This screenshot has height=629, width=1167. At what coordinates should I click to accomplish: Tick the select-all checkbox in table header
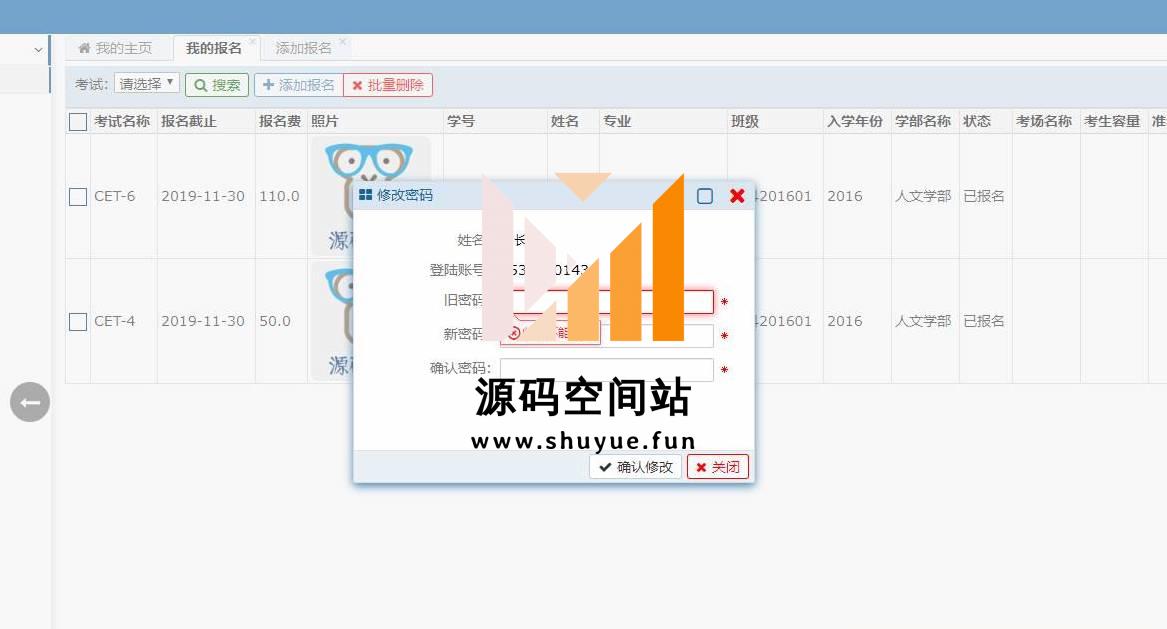click(x=78, y=122)
